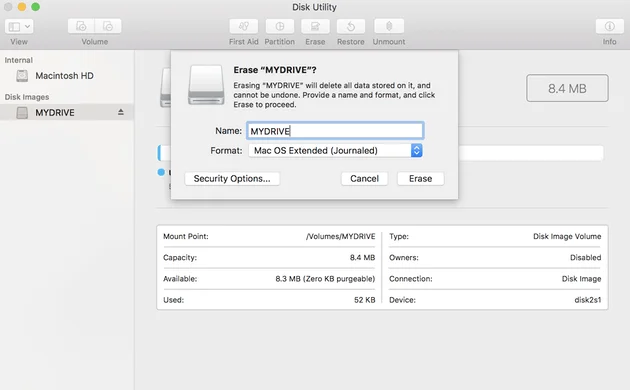
Task: Click the Name text field
Action: (335, 131)
